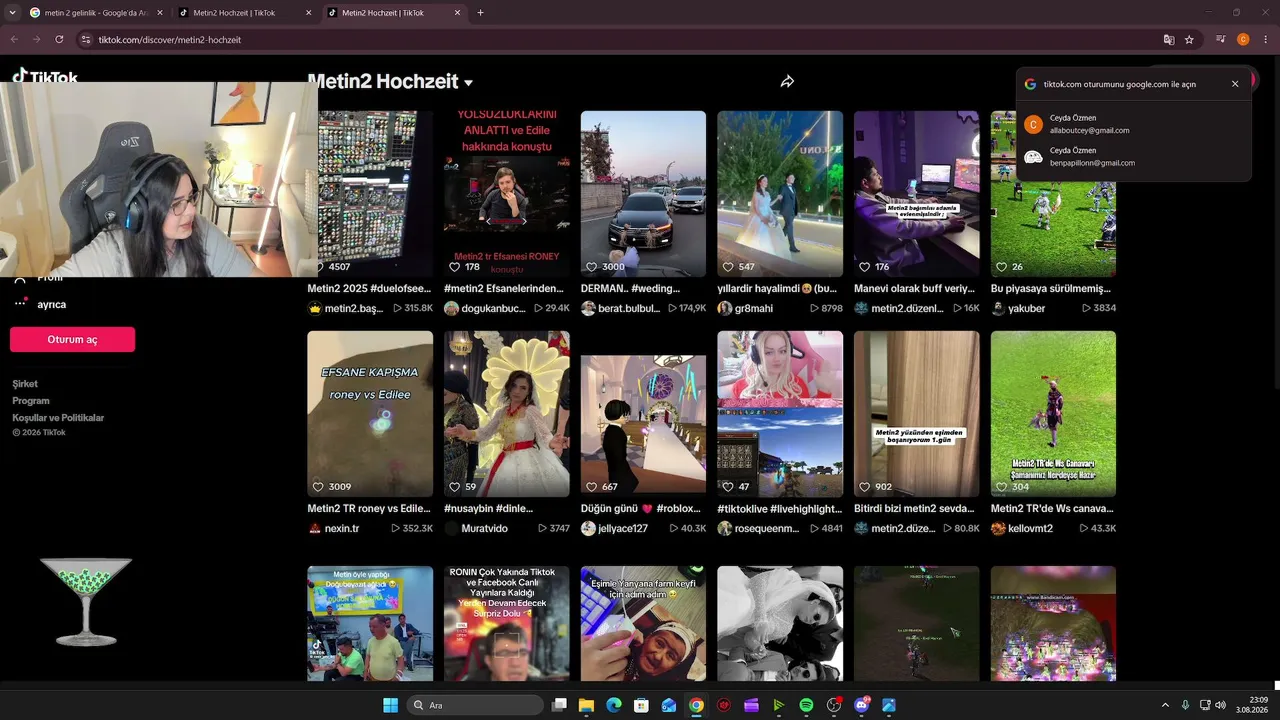Screen dimensions: 1280x720
Task: Click the address bar URL field
Action: (x=620, y=40)
